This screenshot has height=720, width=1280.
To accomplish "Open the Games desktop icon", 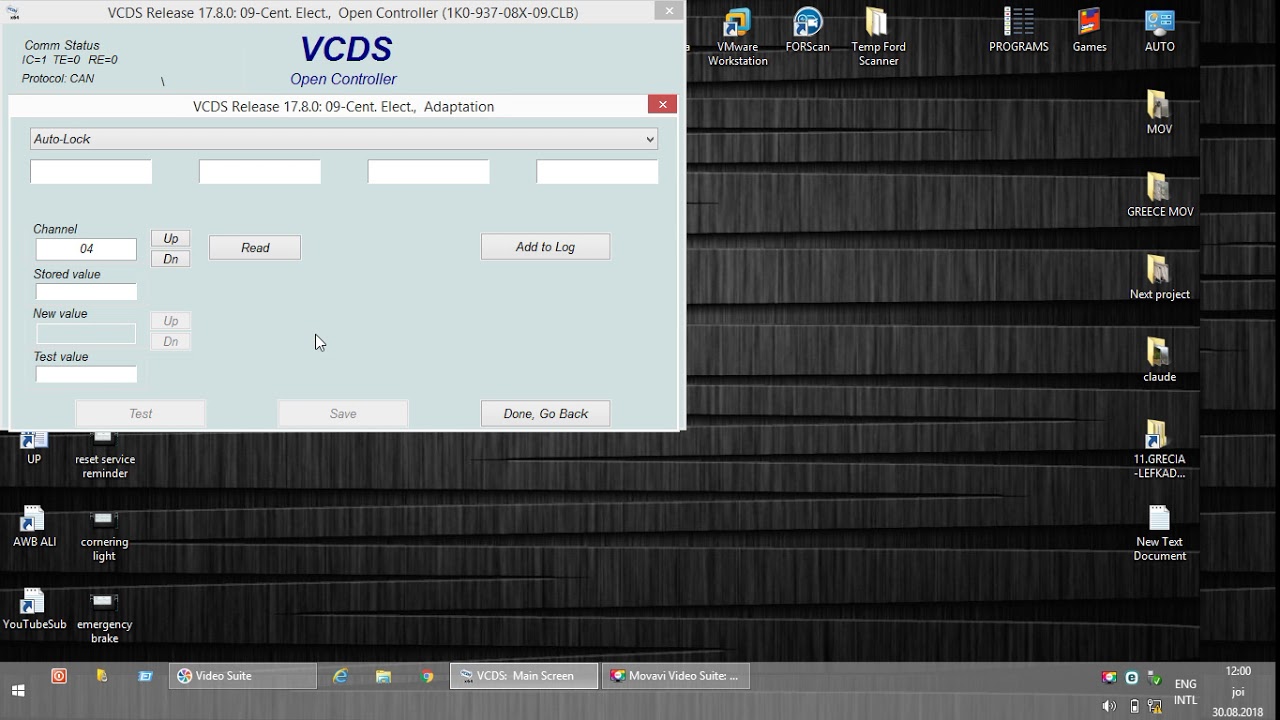I will 1089,31.
